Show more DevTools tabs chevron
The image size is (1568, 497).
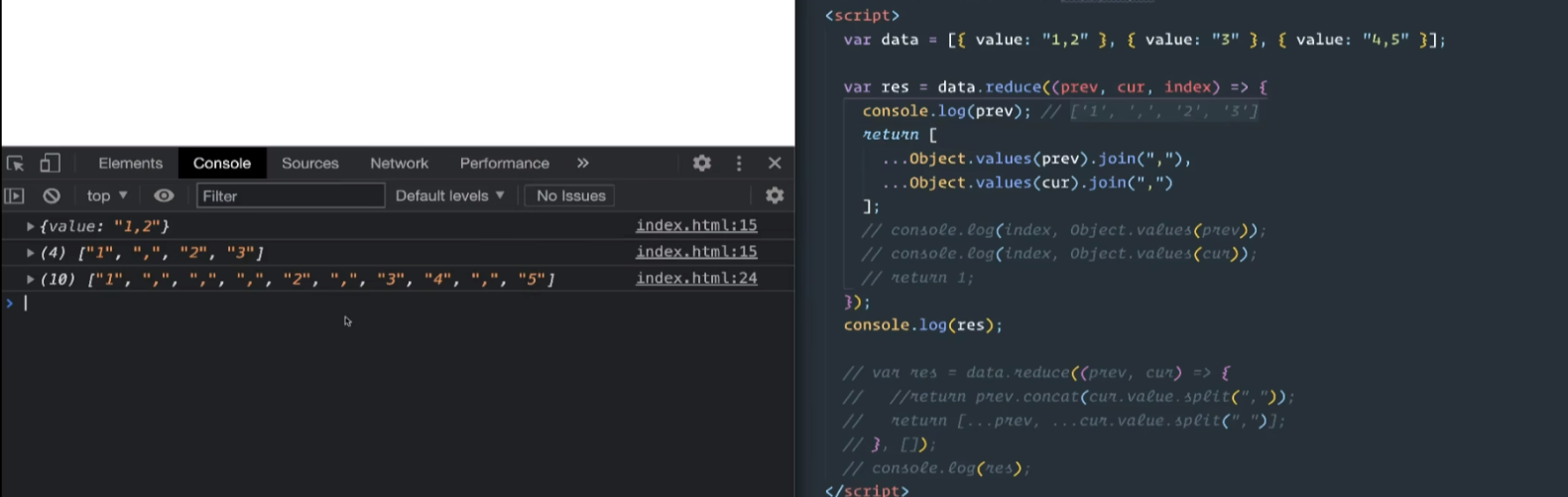pyautogui.click(x=583, y=164)
